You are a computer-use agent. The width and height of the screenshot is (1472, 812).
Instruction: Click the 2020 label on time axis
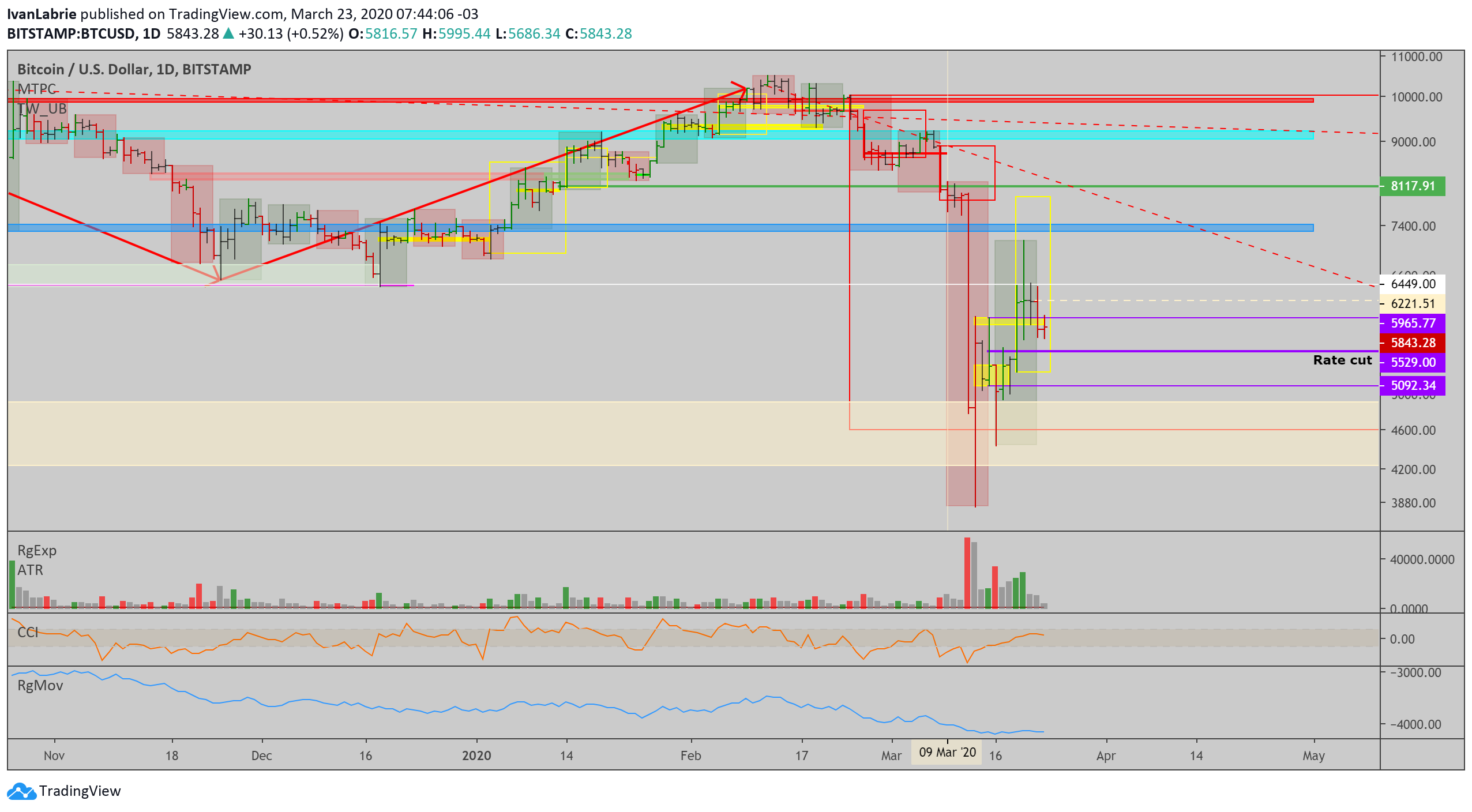(x=476, y=755)
